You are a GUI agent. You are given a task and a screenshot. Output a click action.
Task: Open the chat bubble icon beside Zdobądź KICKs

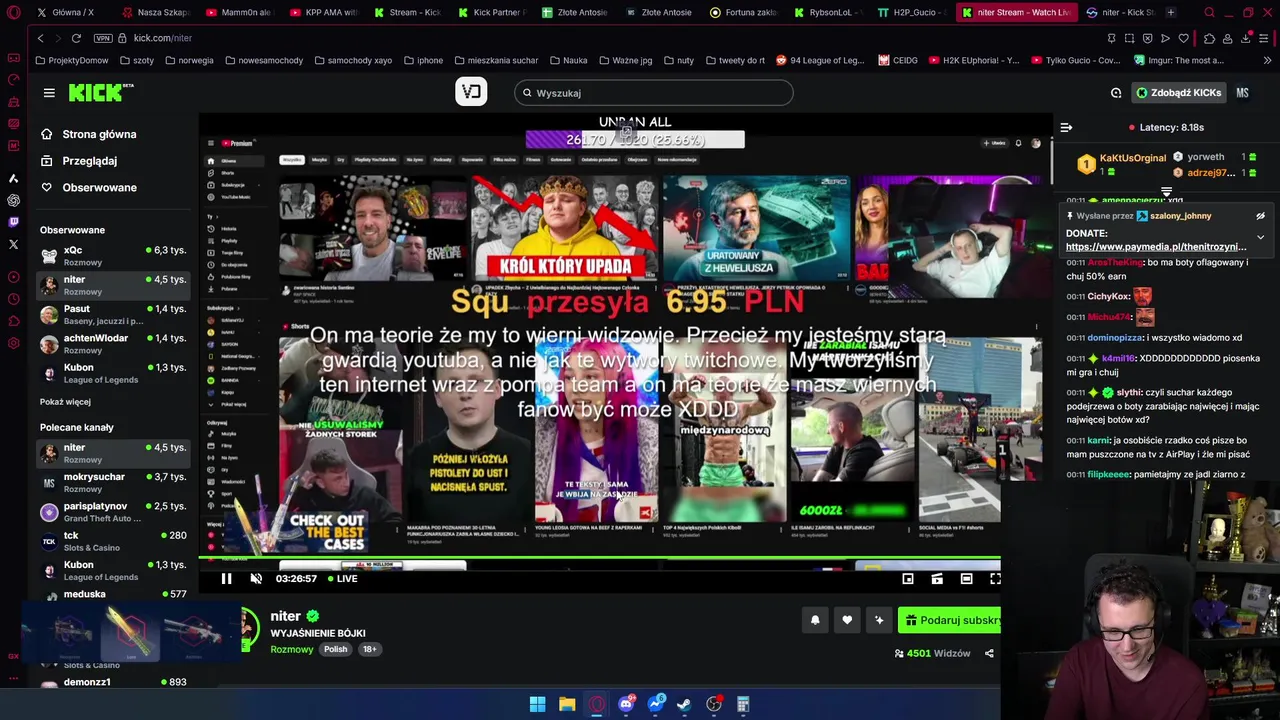(1116, 93)
